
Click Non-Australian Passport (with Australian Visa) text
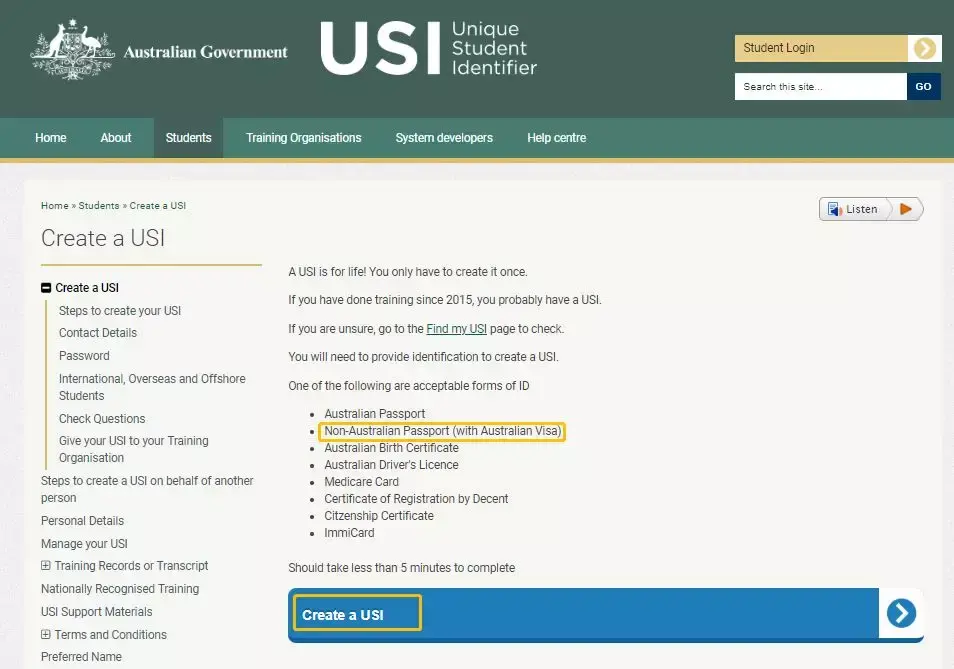click(442, 431)
